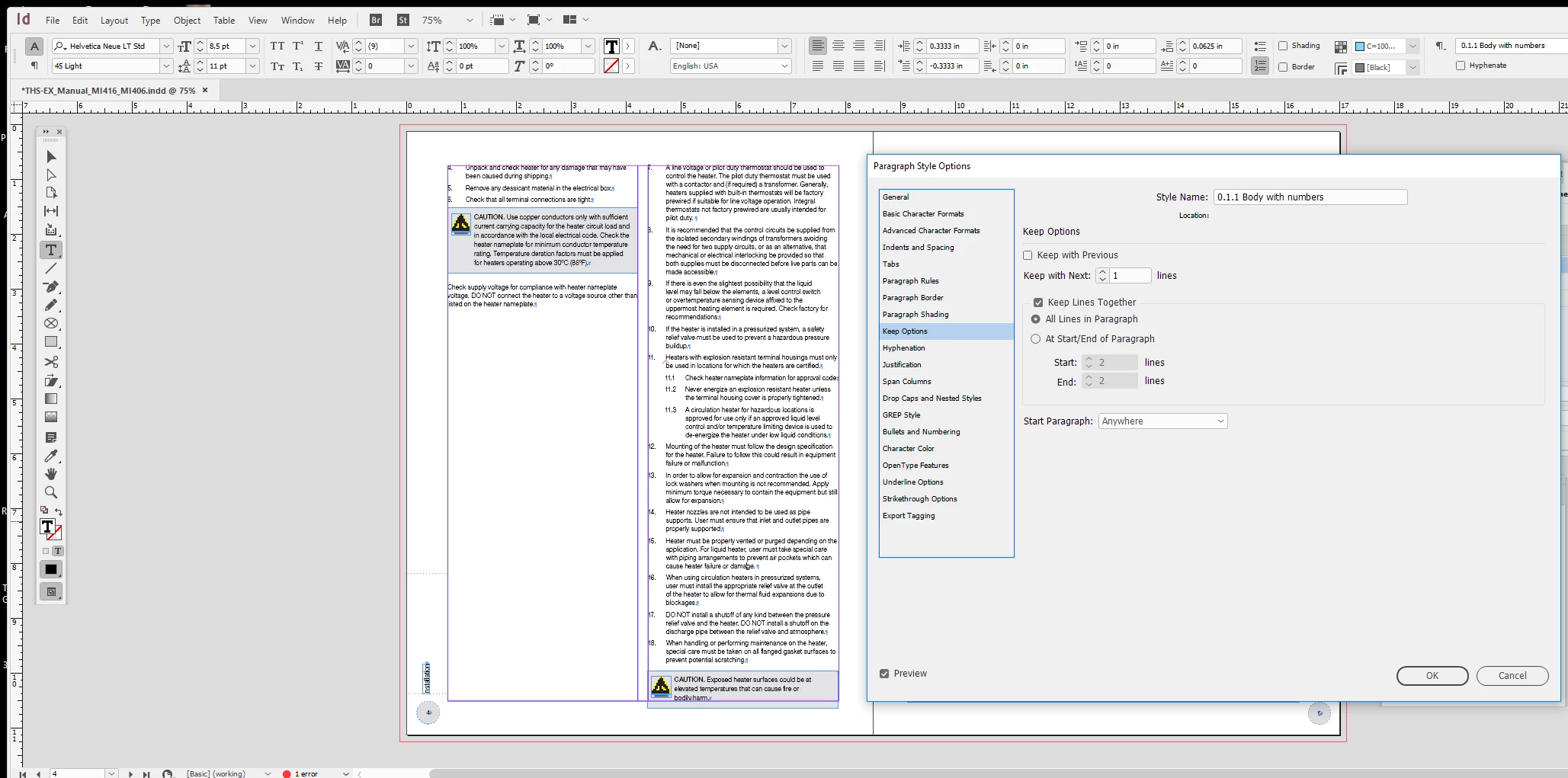Select All Lines in Paragraph option
The width and height of the screenshot is (1568, 778).
1035,319
